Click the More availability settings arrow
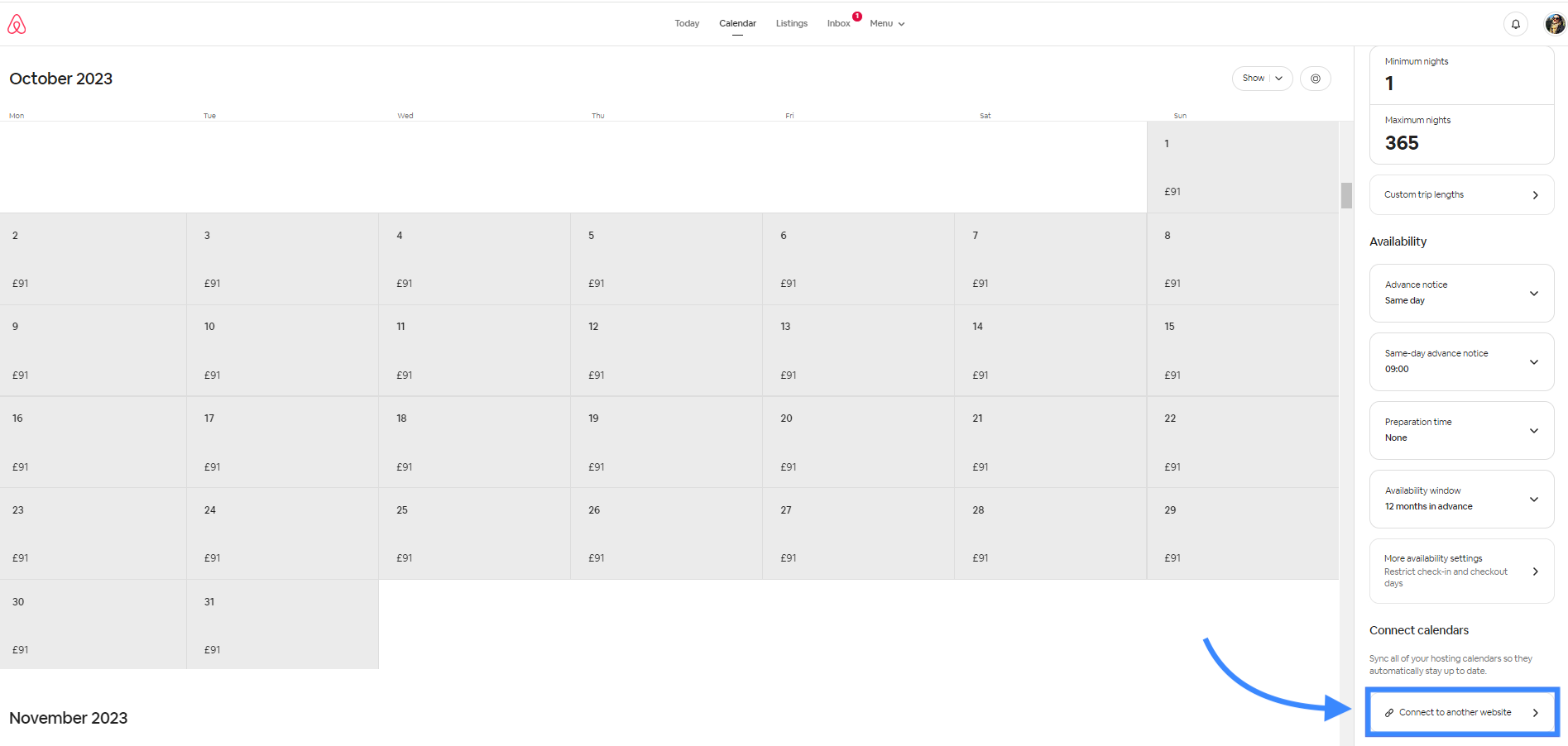The width and height of the screenshot is (1568, 746). [1535, 571]
